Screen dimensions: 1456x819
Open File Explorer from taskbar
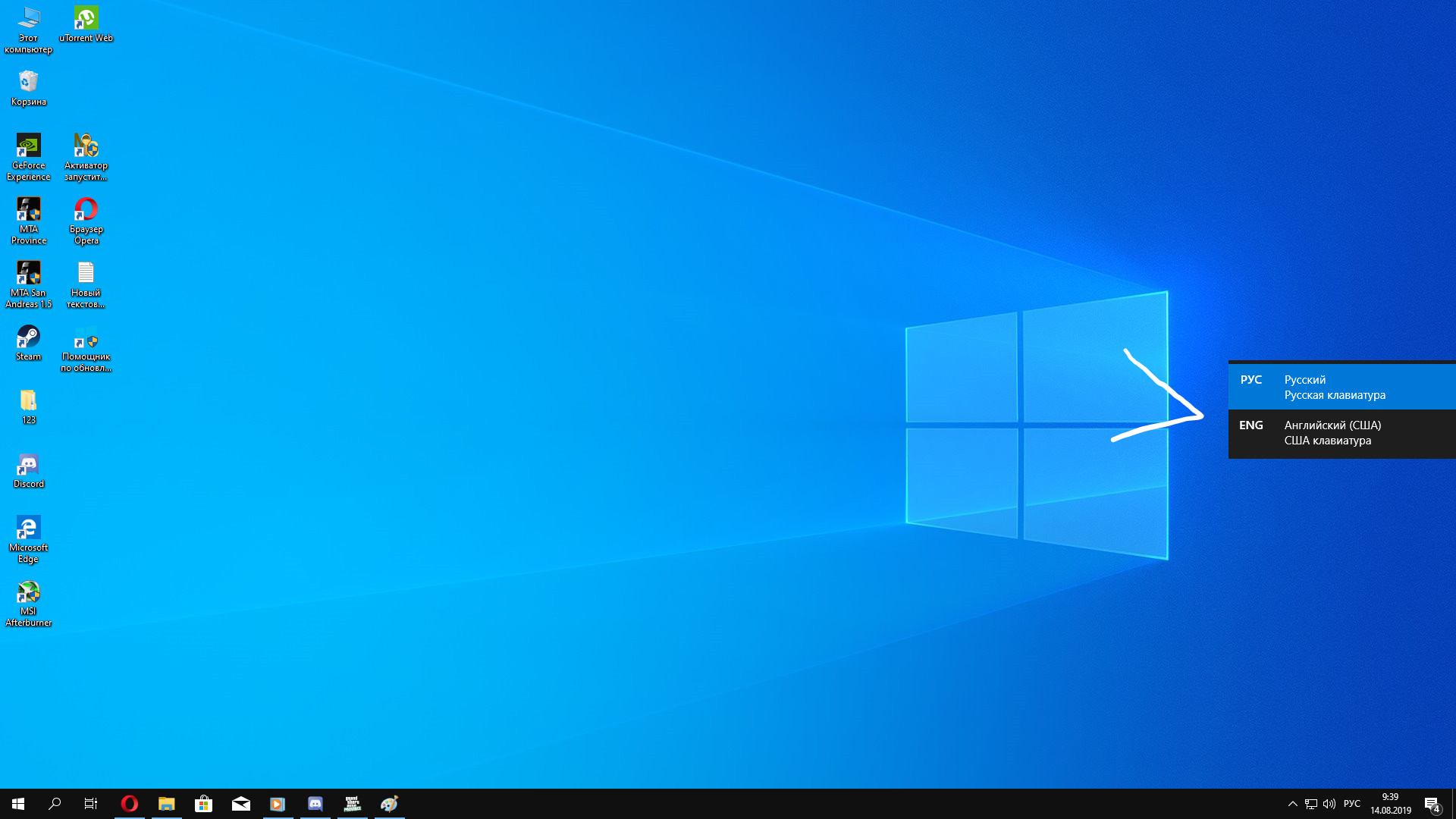166,803
